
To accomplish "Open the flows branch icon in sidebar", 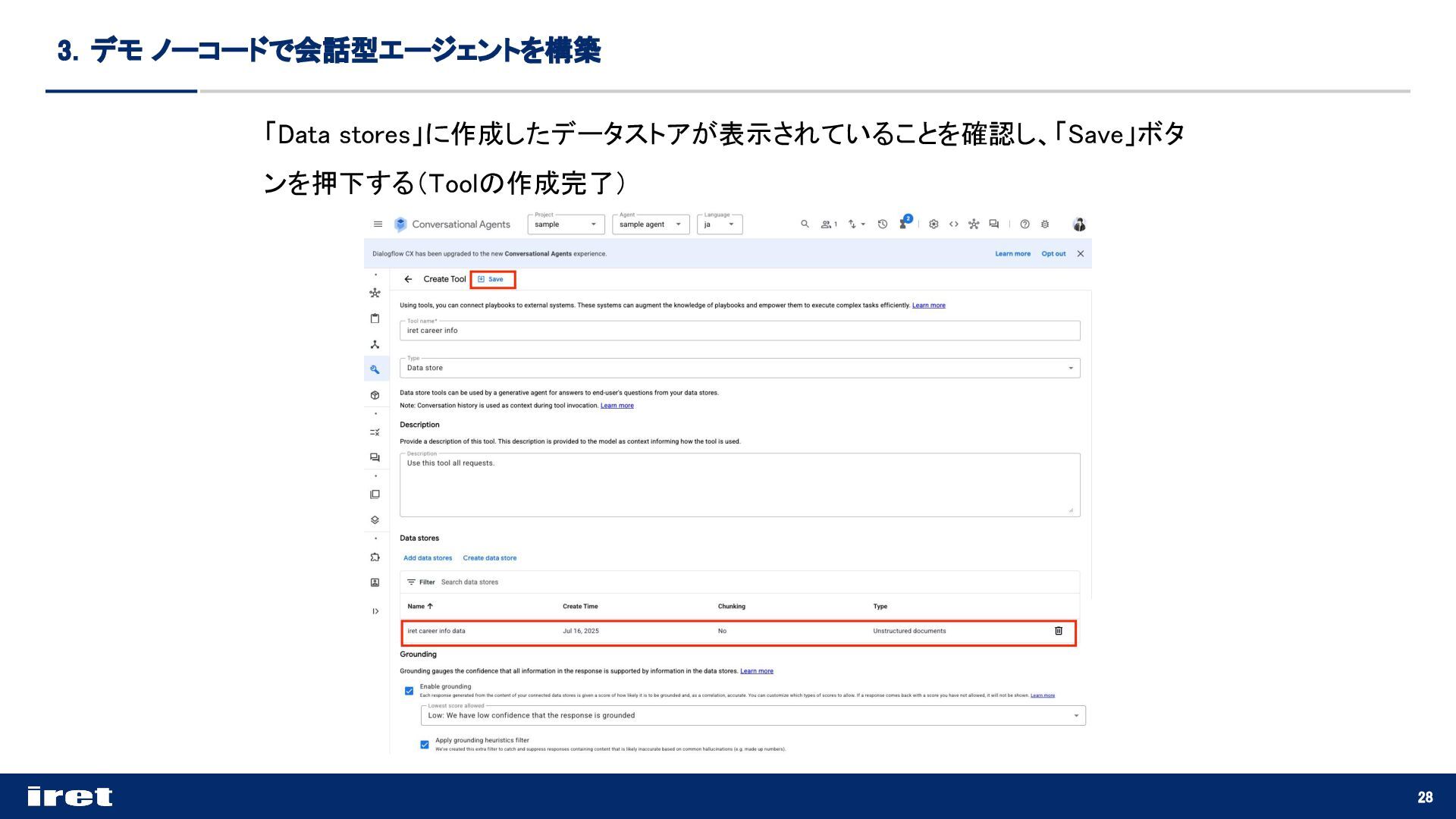I will click(375, 344).
